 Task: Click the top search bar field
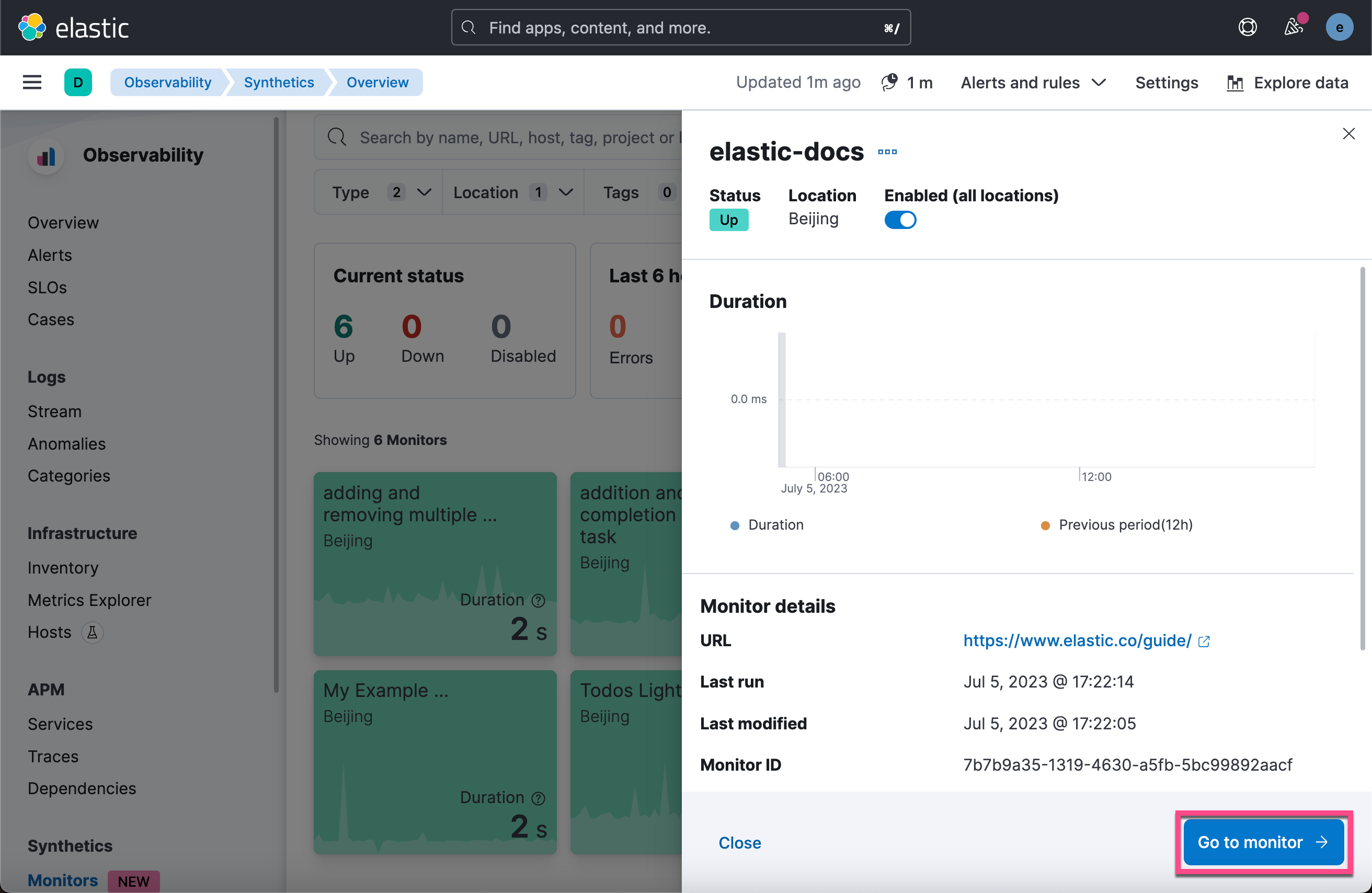click(680, 27)
